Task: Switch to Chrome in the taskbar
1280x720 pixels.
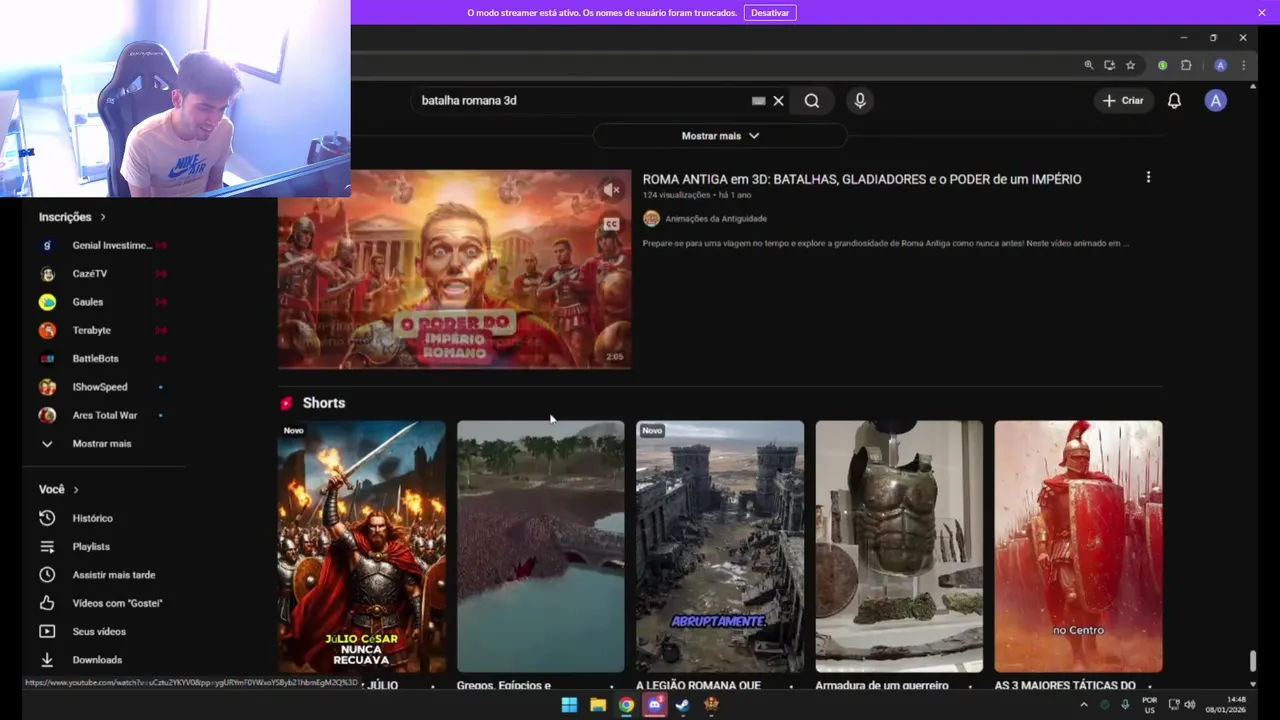Action: point(626,705)
